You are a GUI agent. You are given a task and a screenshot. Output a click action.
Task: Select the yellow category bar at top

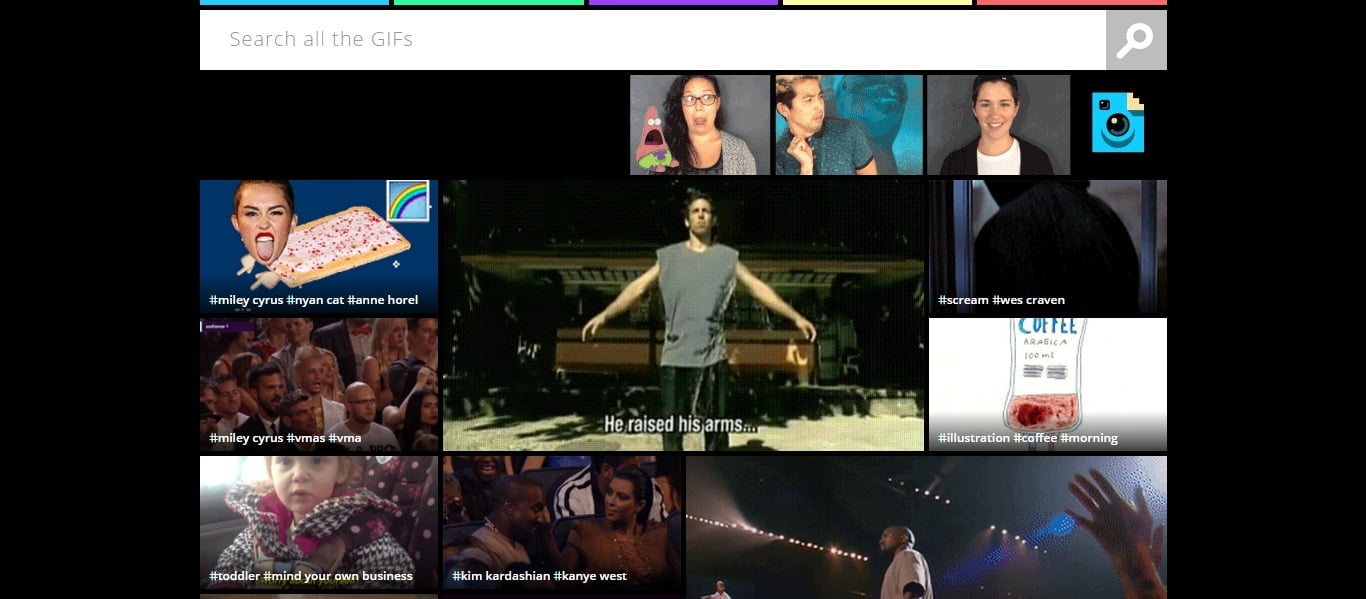pos(877,2)
